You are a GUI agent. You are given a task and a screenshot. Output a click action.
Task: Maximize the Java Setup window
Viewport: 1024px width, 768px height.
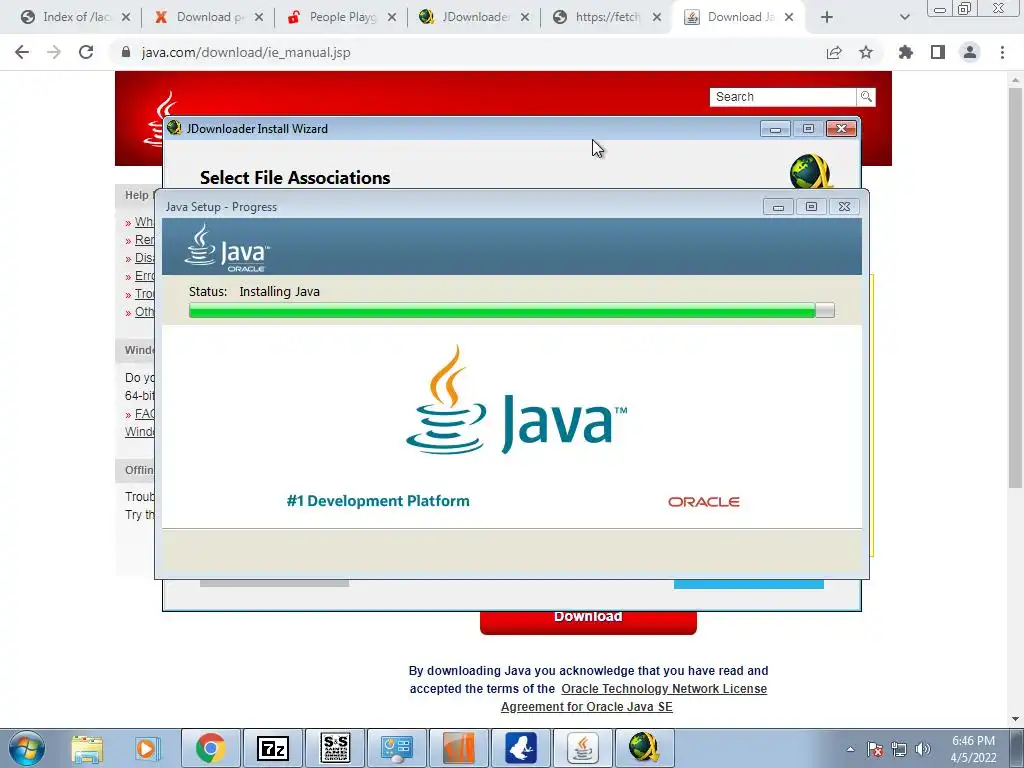pos(811,207)
